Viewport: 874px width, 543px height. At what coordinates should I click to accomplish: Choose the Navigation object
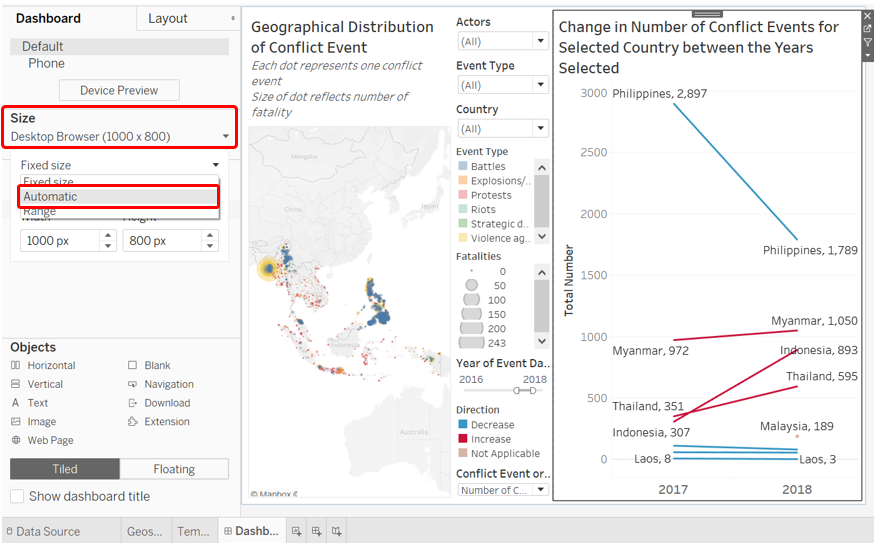168,385
